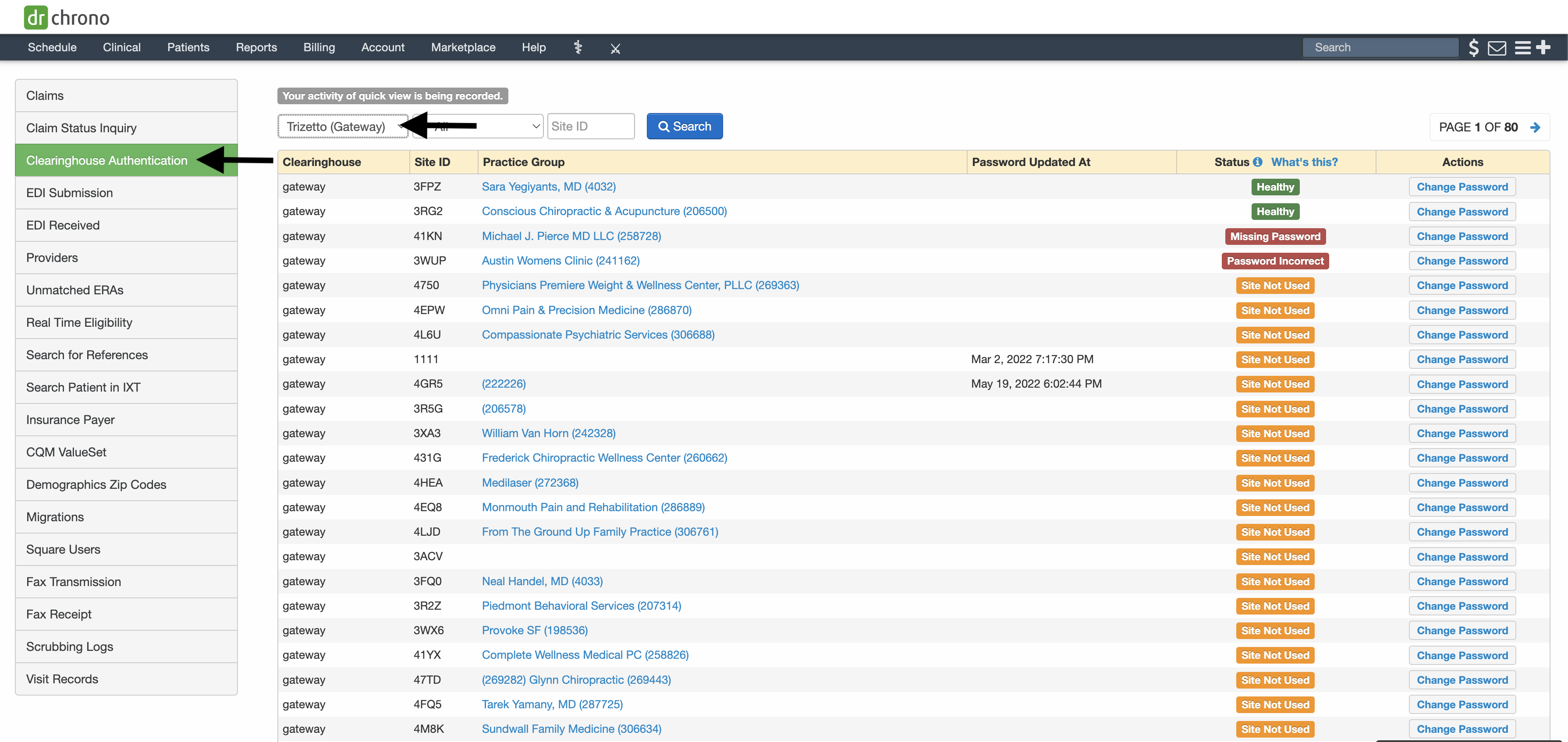Click on Site ID search input field
The width and height of the screenshot is (1568, 742).
point(592,126)
